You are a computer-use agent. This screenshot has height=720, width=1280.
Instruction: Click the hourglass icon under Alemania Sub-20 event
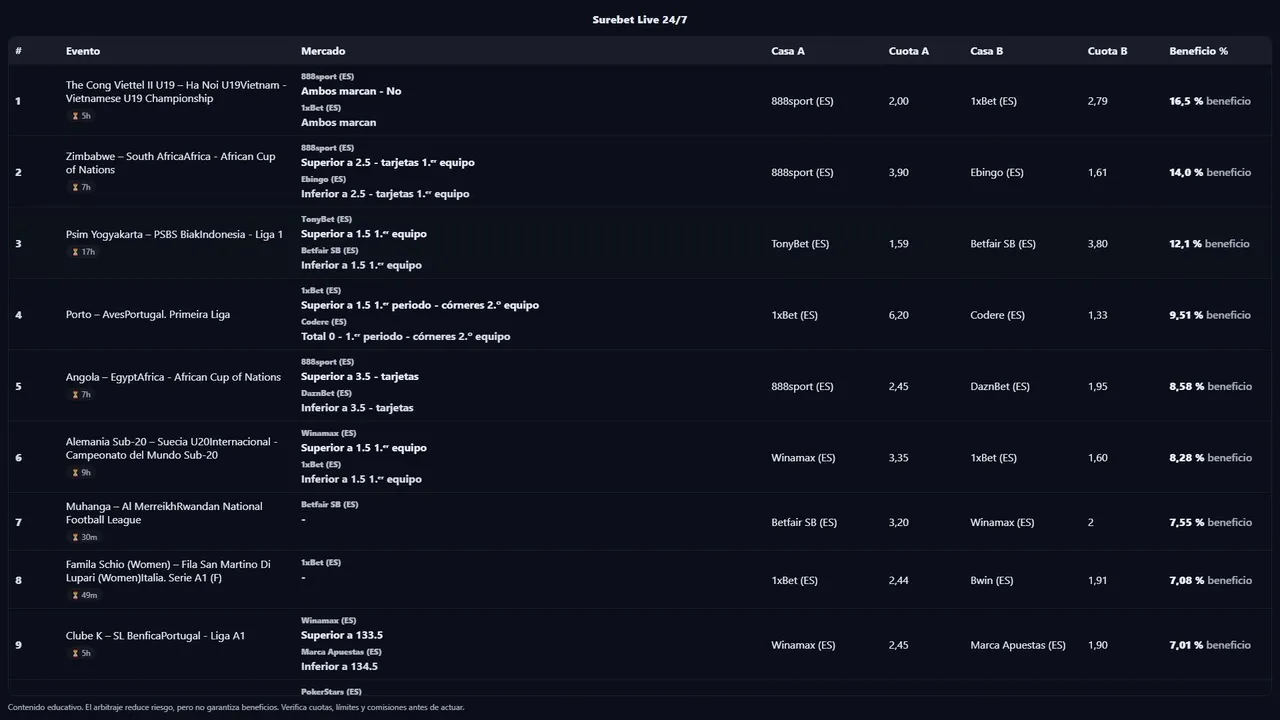click(x=75, y=473)
